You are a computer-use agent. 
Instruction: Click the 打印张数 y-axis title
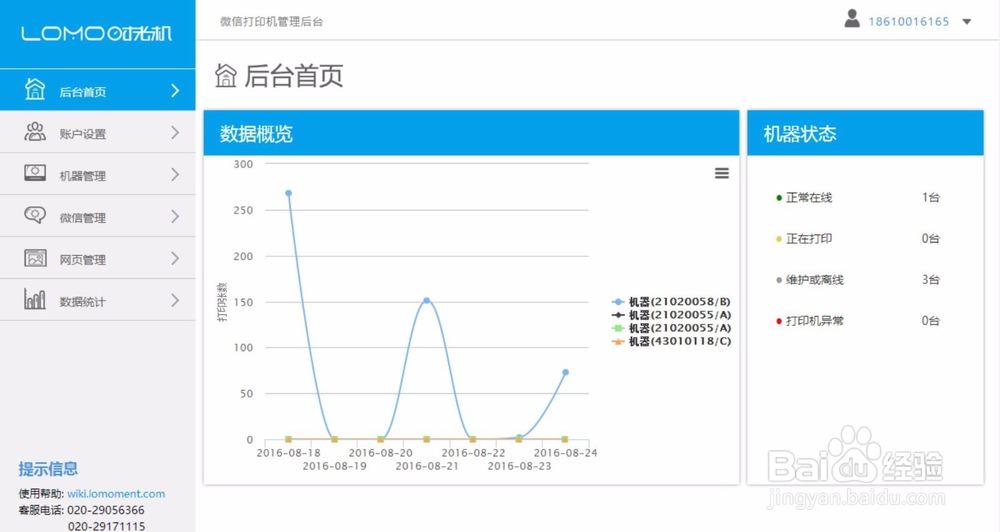click(x=222, y=302)
